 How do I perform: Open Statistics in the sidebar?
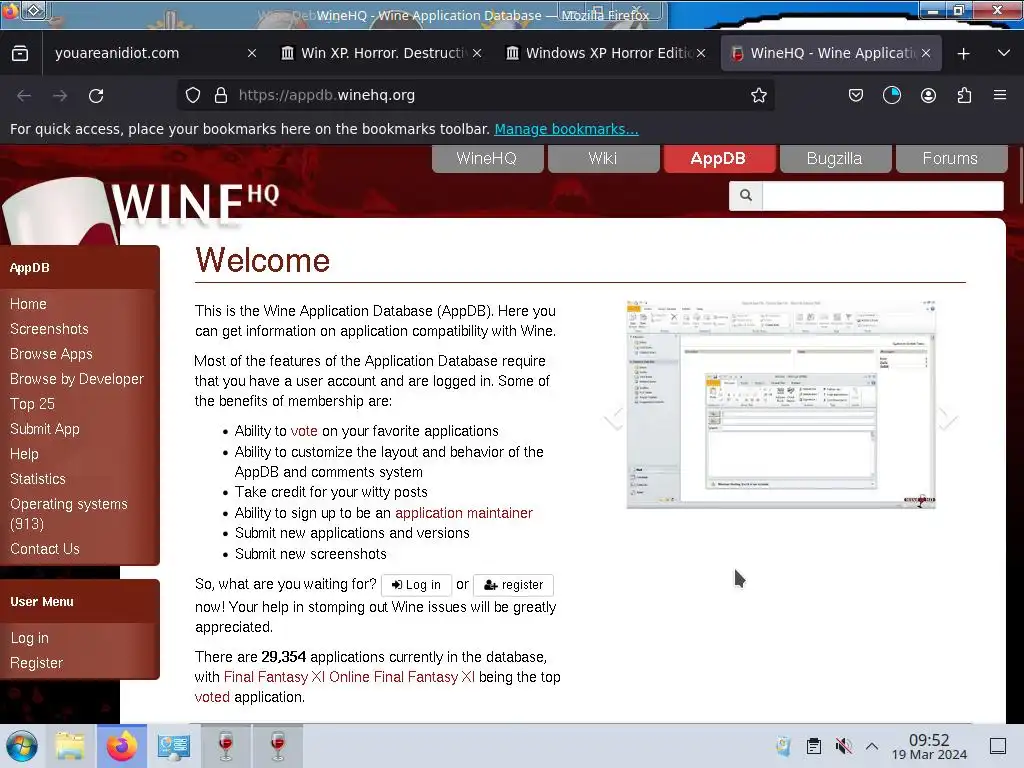tap(38, 479)
